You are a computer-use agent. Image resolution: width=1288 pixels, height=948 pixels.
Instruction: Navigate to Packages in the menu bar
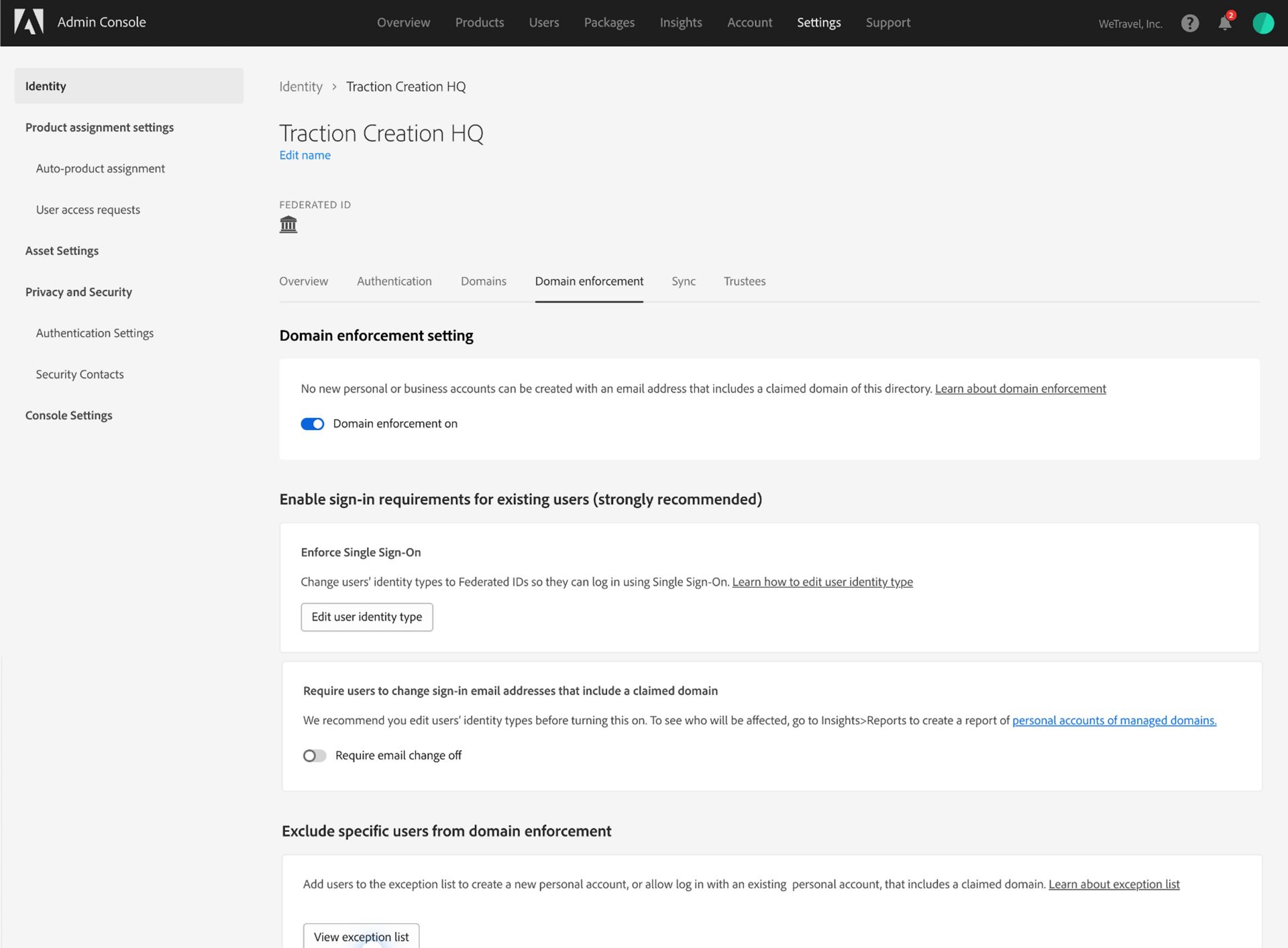click(x=609, y=22)
